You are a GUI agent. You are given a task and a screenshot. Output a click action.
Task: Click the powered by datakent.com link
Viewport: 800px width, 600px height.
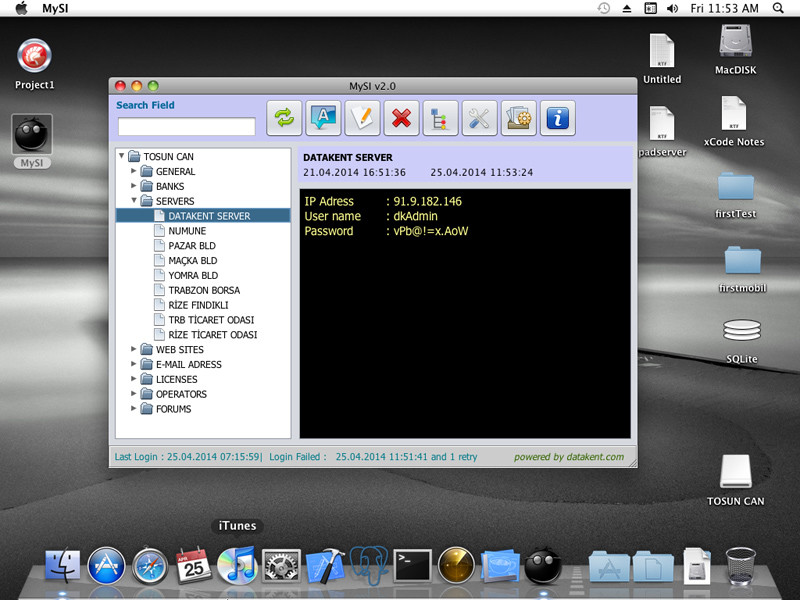(569, 457)
